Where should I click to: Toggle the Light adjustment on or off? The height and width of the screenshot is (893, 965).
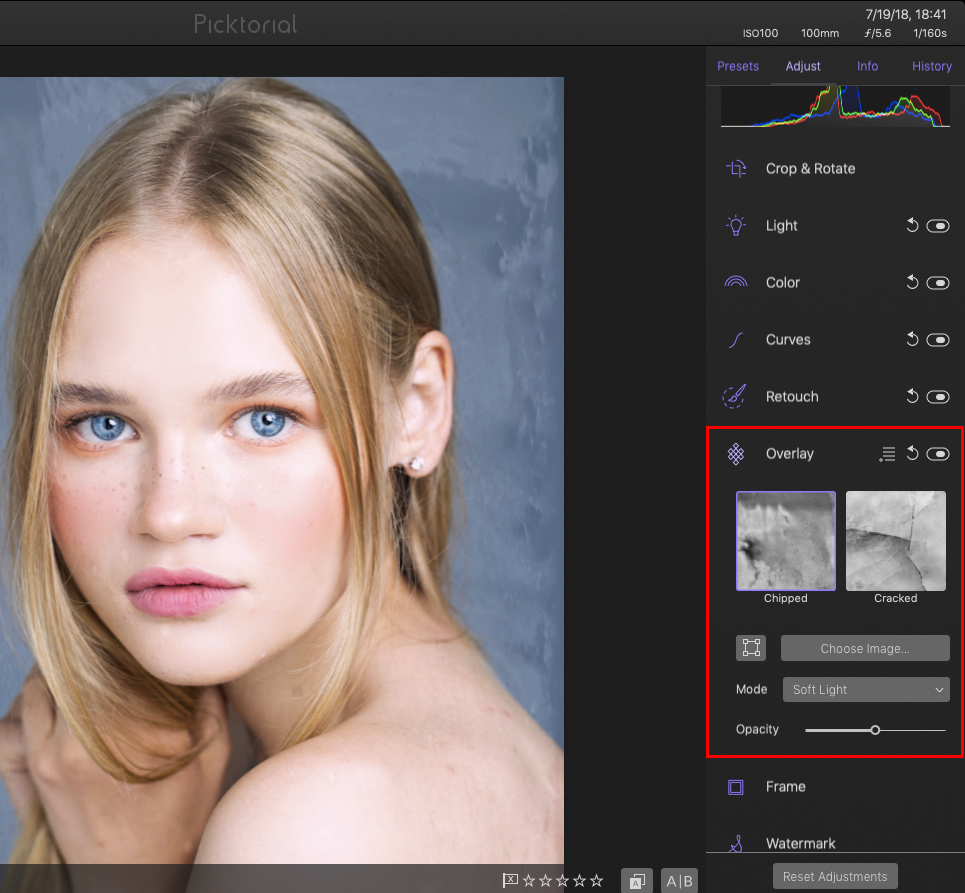[938, 225]
